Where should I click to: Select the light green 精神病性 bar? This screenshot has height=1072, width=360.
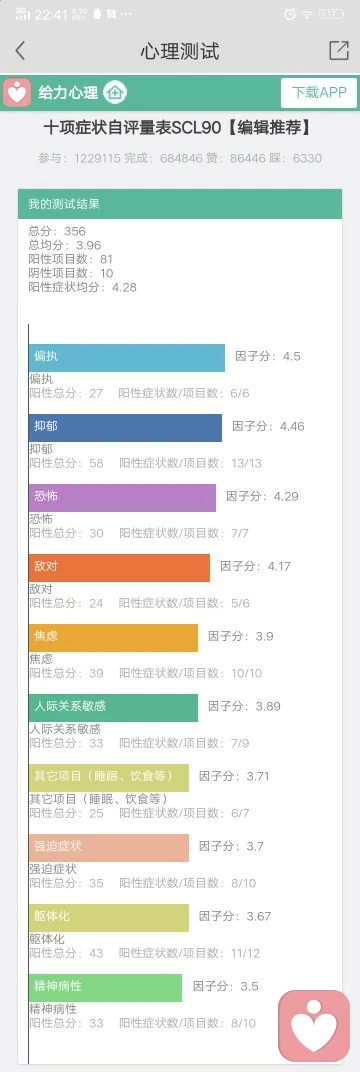click(105, 987)
